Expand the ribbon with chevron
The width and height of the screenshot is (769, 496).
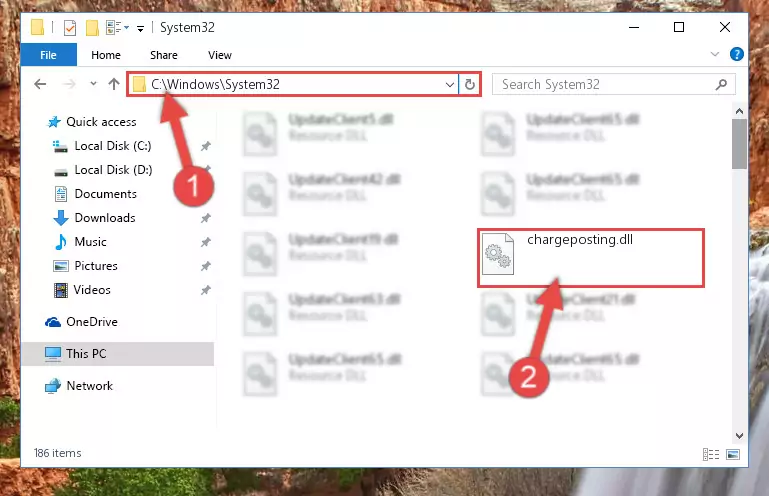715,54
